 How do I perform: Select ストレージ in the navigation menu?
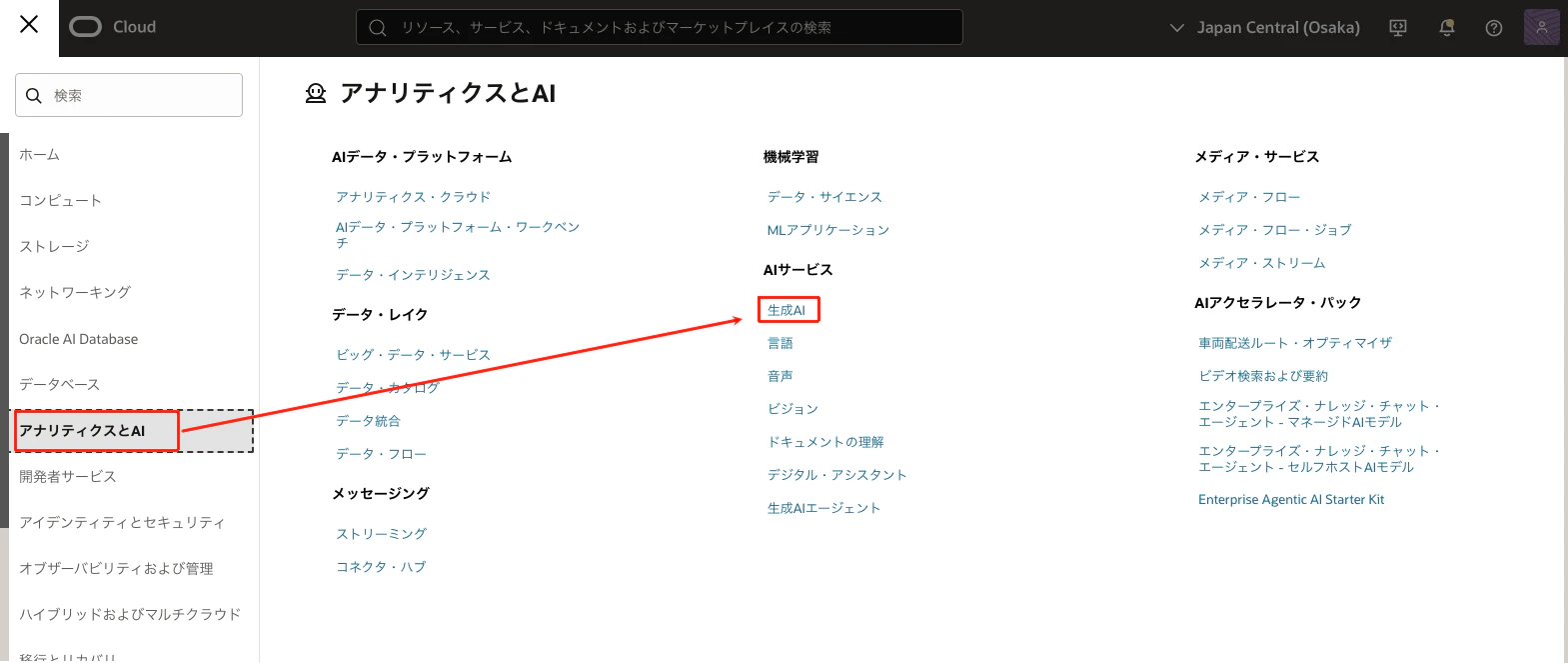coord(54,246)
